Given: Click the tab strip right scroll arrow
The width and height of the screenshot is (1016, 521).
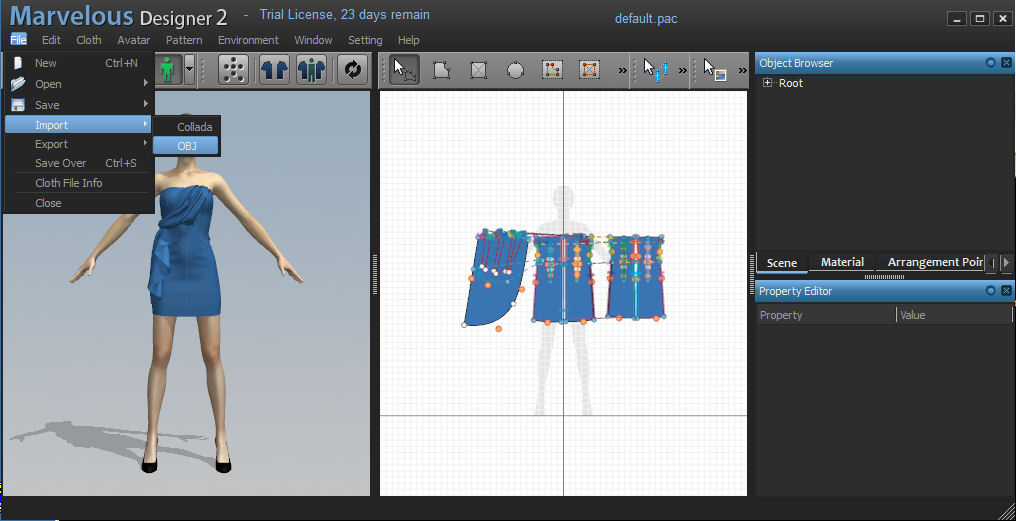Looking at the screenshot, I should click(1006, 262).
